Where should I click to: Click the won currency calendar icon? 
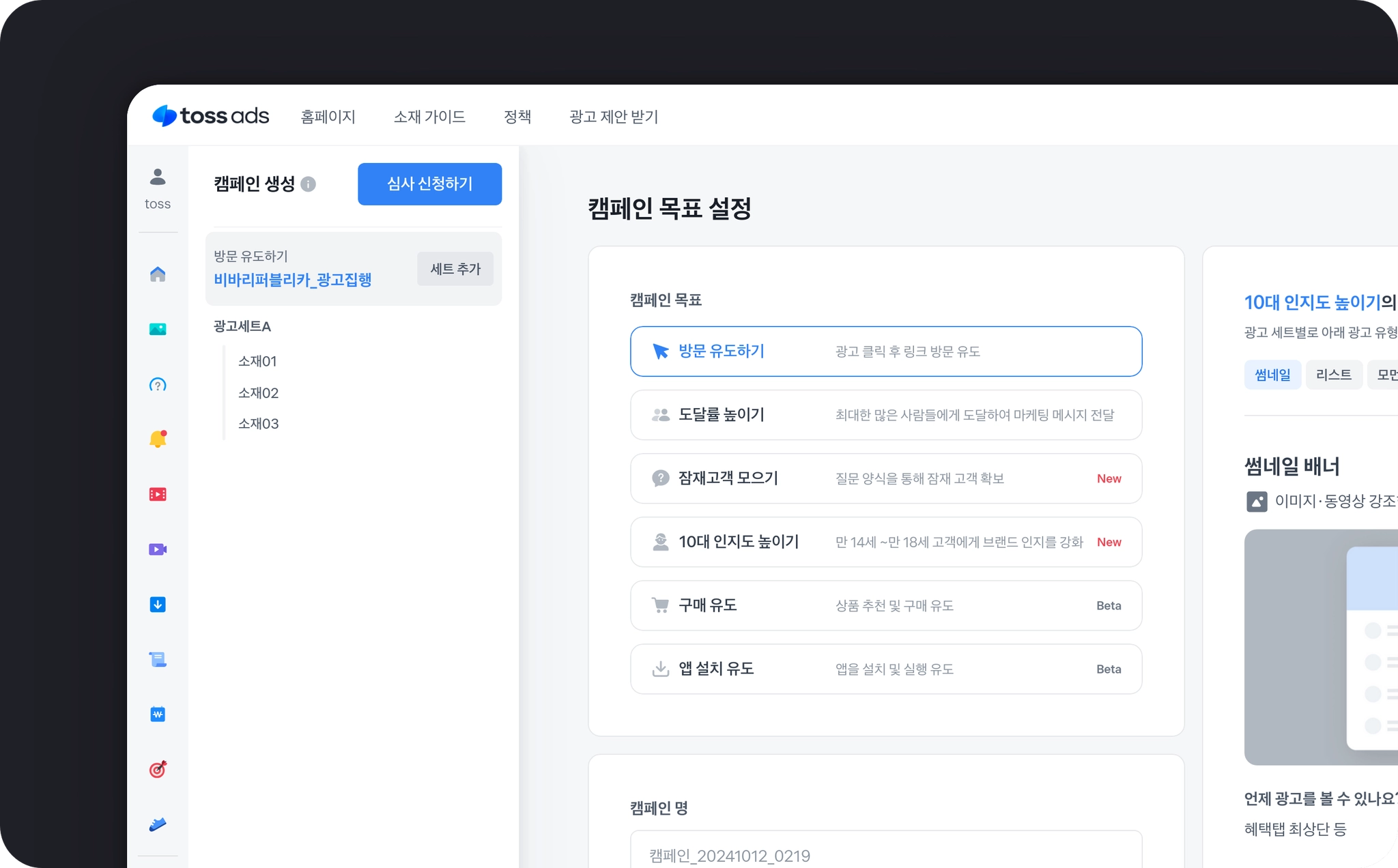click(158, 714)
